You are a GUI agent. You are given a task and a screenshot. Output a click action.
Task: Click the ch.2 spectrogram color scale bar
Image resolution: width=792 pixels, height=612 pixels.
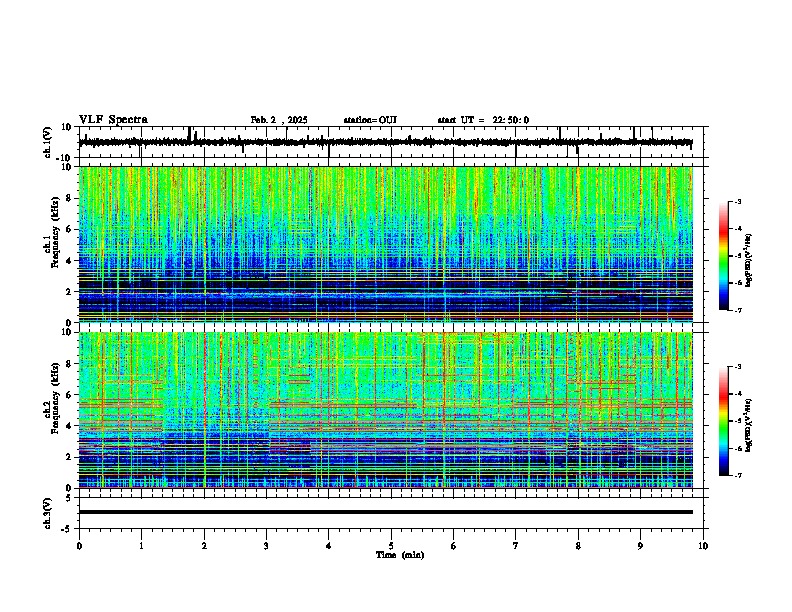click(x=724, y=421)
